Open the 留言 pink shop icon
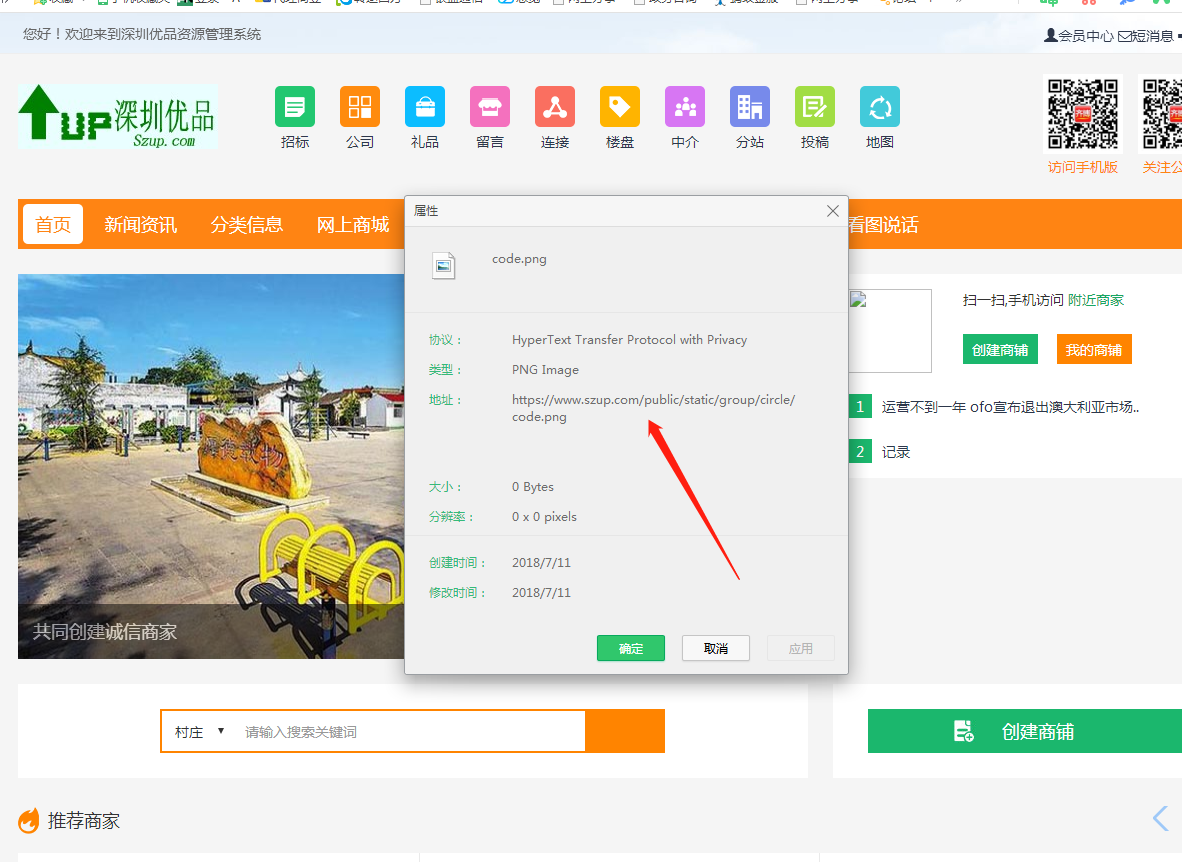This screenshot has height=862, width=1182. pyautogui.click(x=490, y=107)
